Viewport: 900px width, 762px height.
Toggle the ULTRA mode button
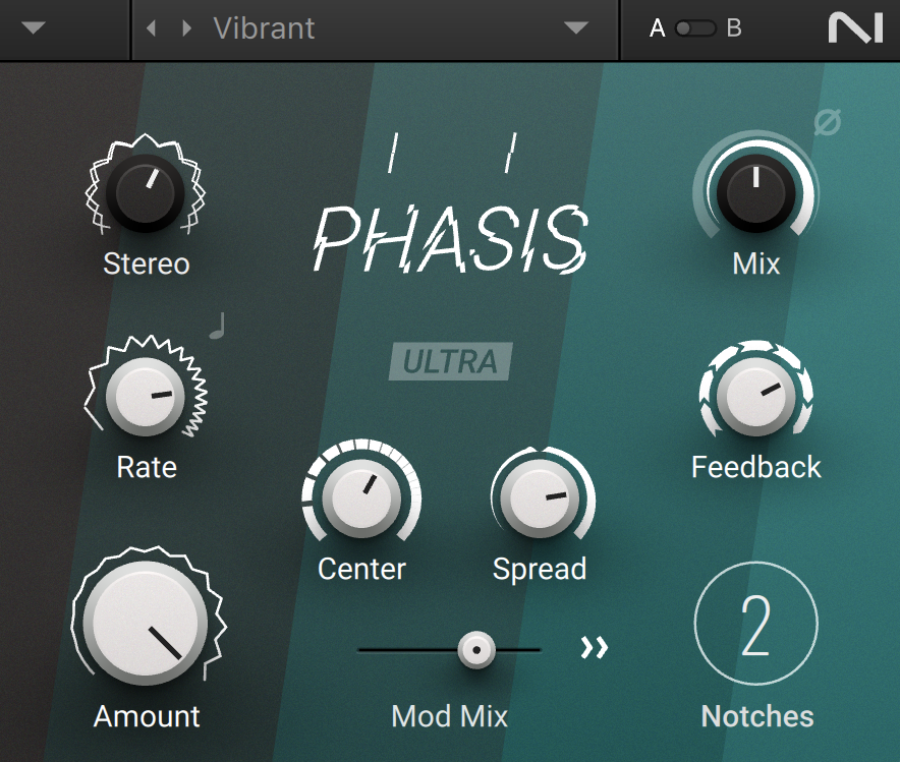pyautogui.click(x=451, y=361)
